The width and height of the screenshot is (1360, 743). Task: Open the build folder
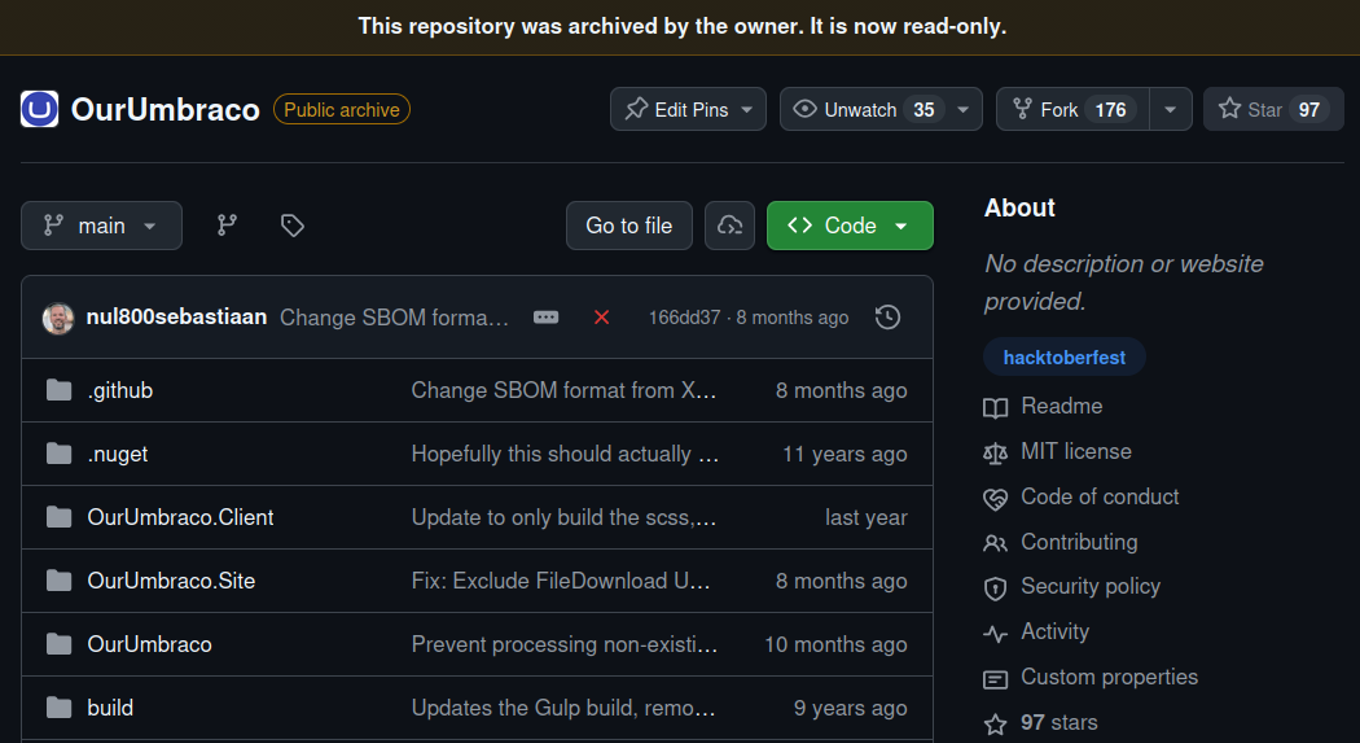(110, 708)
